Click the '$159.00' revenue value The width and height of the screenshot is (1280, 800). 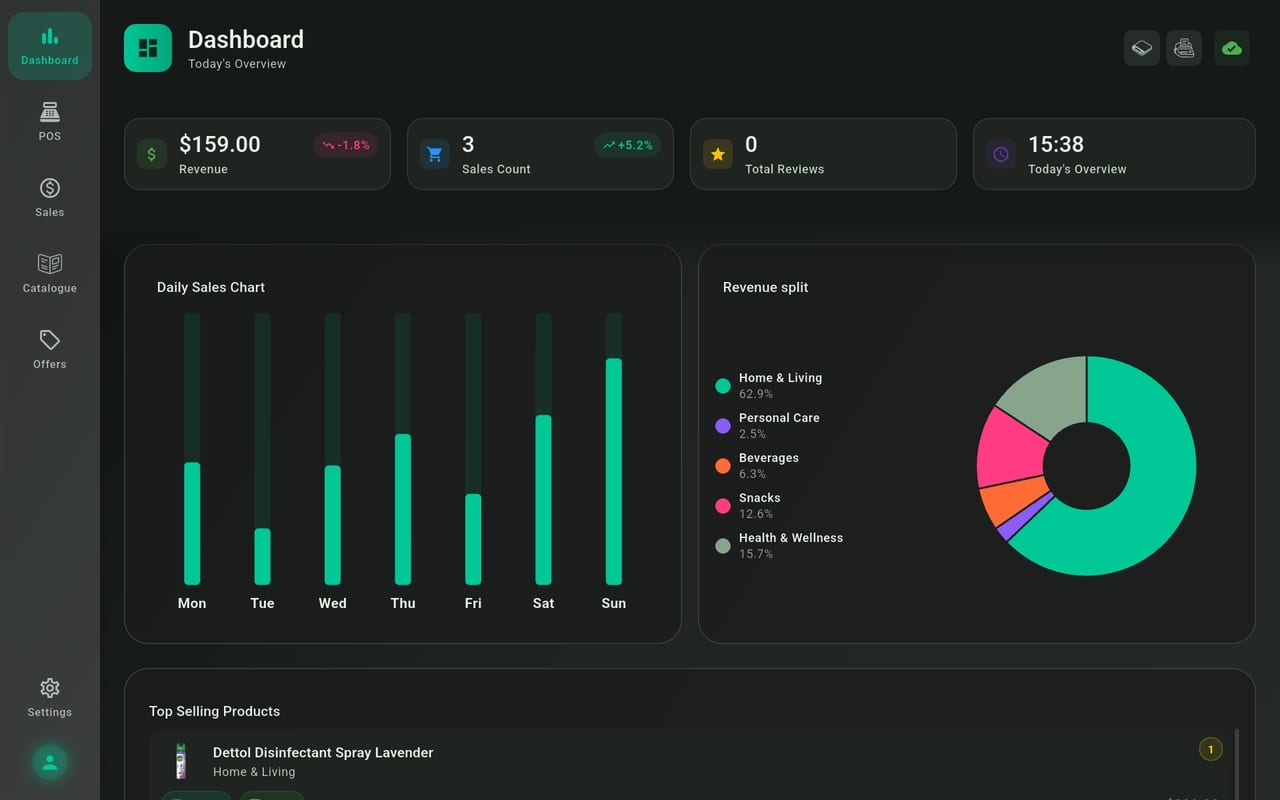pyautogui.click(x=220, y=144)
